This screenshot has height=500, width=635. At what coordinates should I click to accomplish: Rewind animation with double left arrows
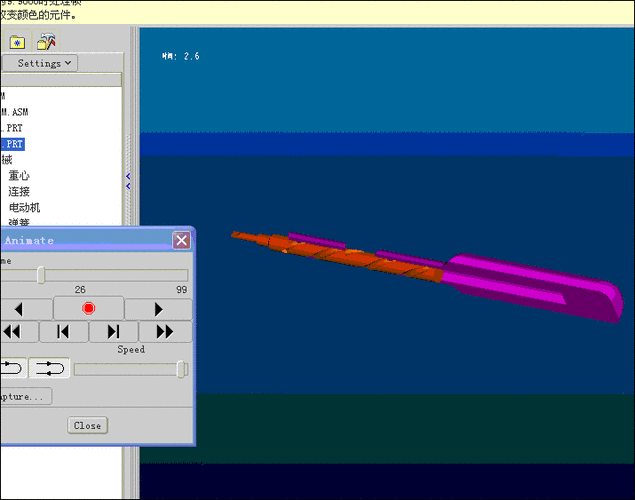(x=12, y=332)
